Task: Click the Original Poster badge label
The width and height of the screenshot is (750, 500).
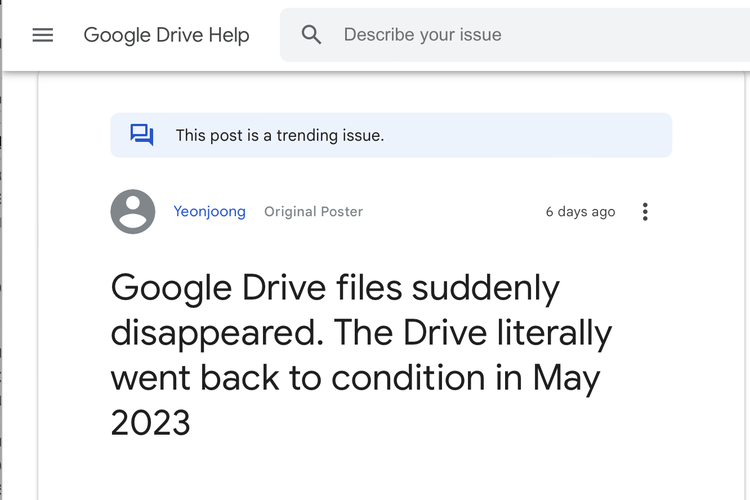Action: pos(314,211)
